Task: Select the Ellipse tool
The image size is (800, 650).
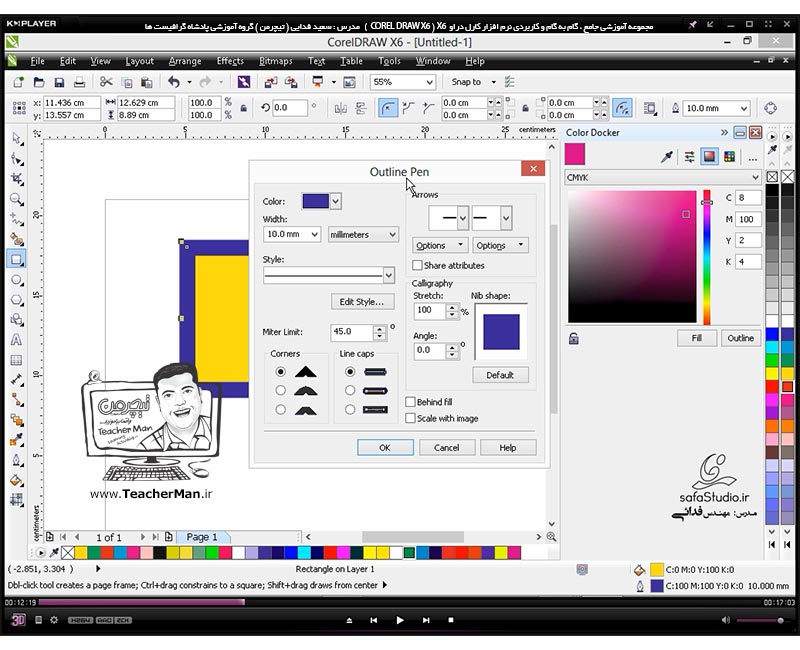Action: click(17, 280)
